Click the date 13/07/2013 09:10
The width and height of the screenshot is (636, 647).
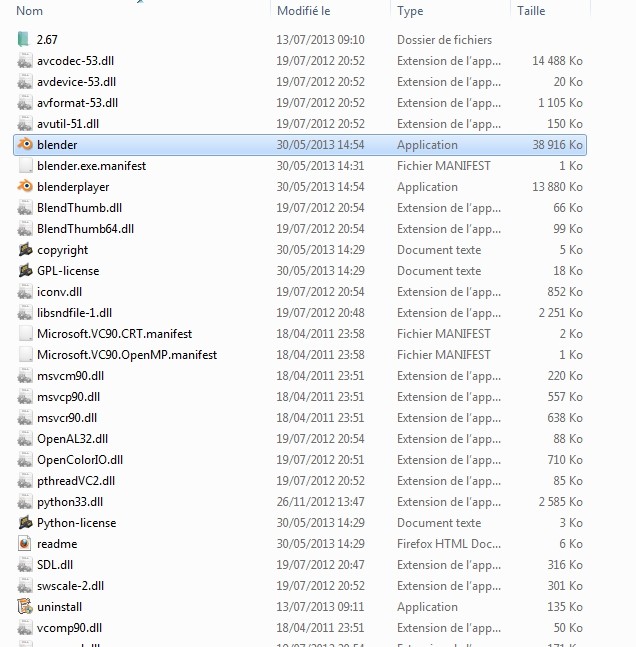(320, 40)
